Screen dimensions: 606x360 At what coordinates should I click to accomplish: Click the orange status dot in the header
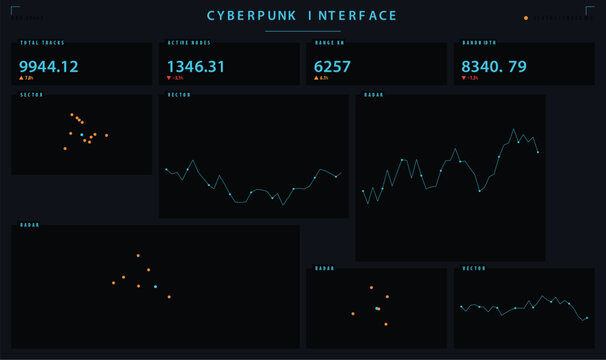(526, 18)
